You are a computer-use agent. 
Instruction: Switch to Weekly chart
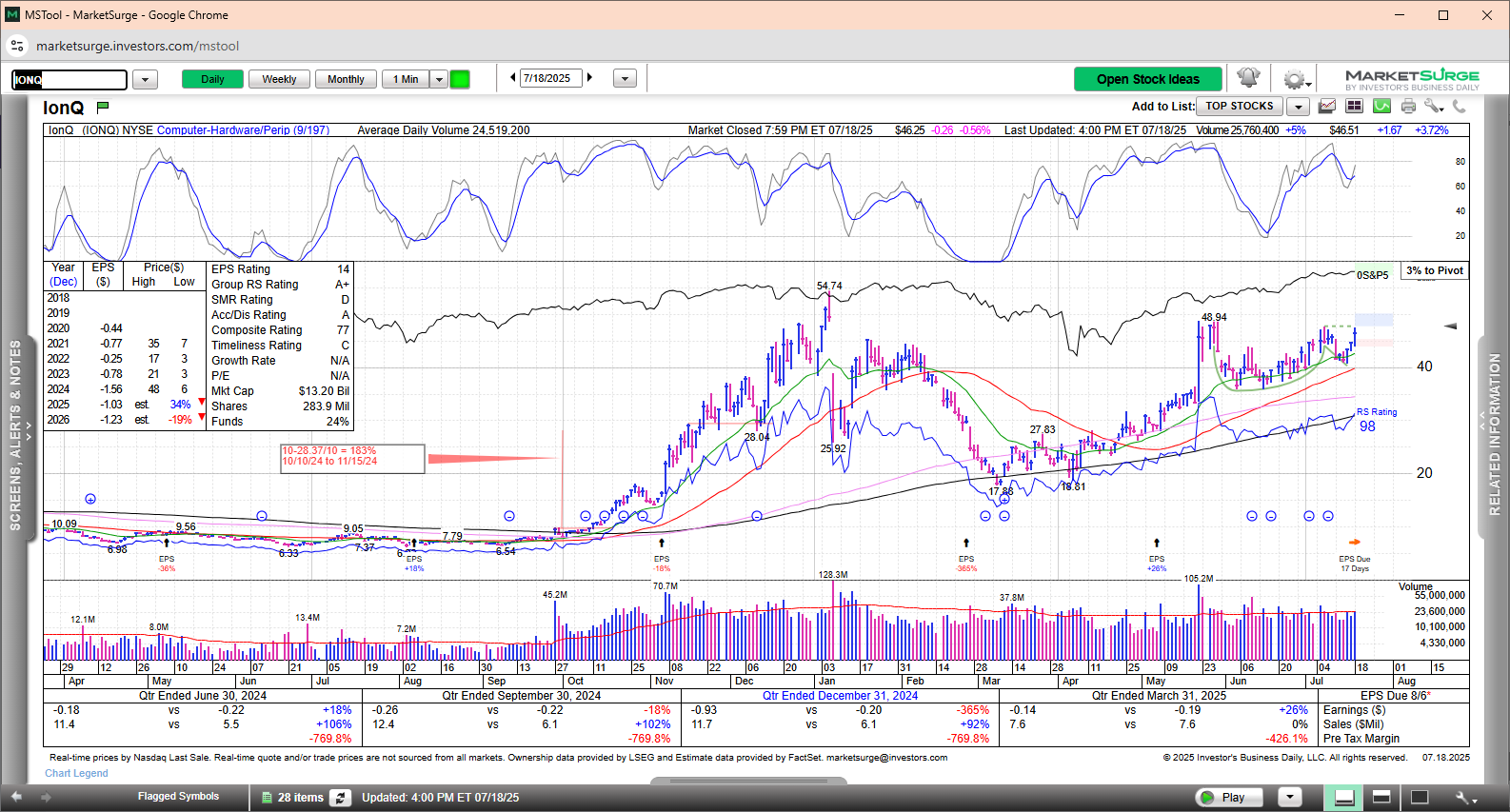pos(279,79)
